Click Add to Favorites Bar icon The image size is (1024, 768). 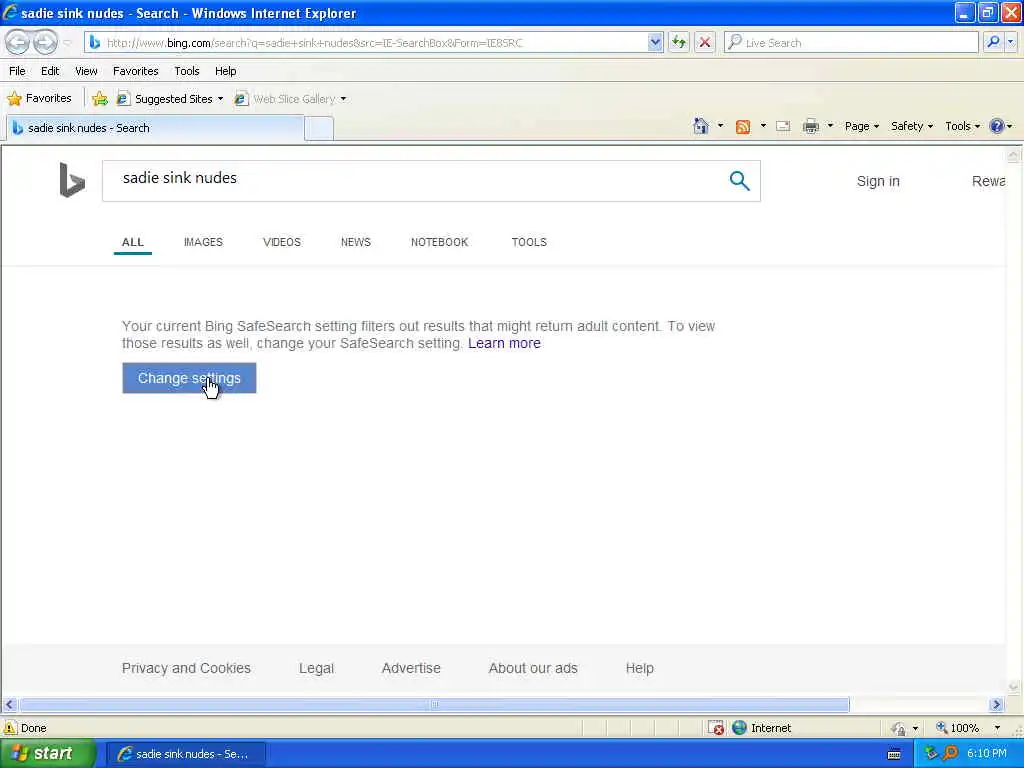pos(100,99)
